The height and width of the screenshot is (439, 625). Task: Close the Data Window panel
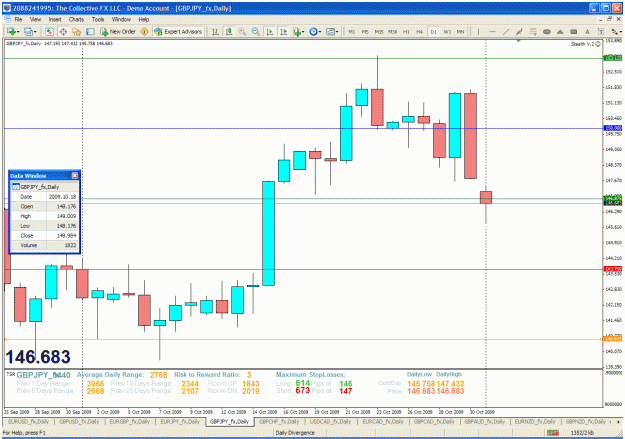pos(75,175)
